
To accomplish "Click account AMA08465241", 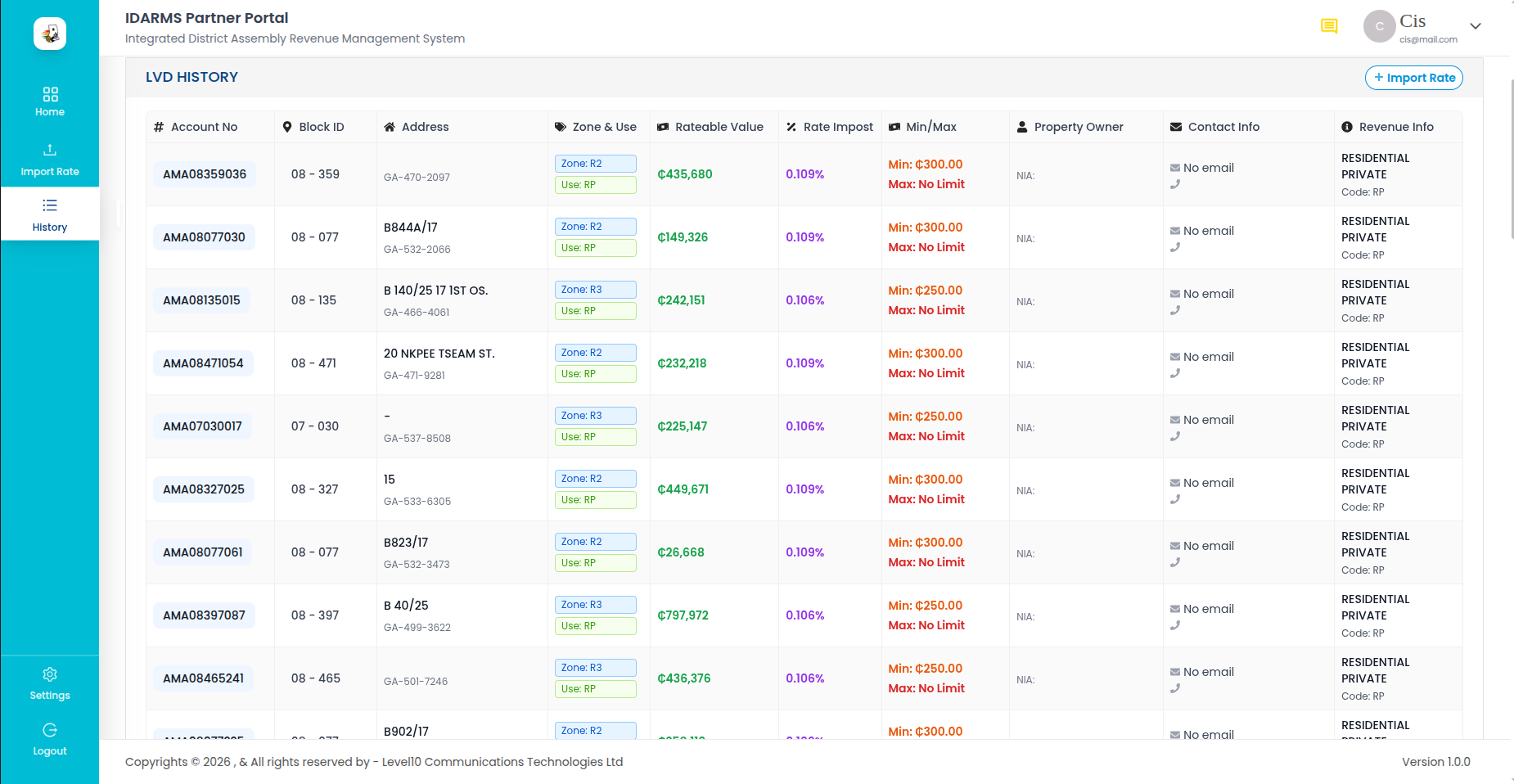I will pos(203,678).
